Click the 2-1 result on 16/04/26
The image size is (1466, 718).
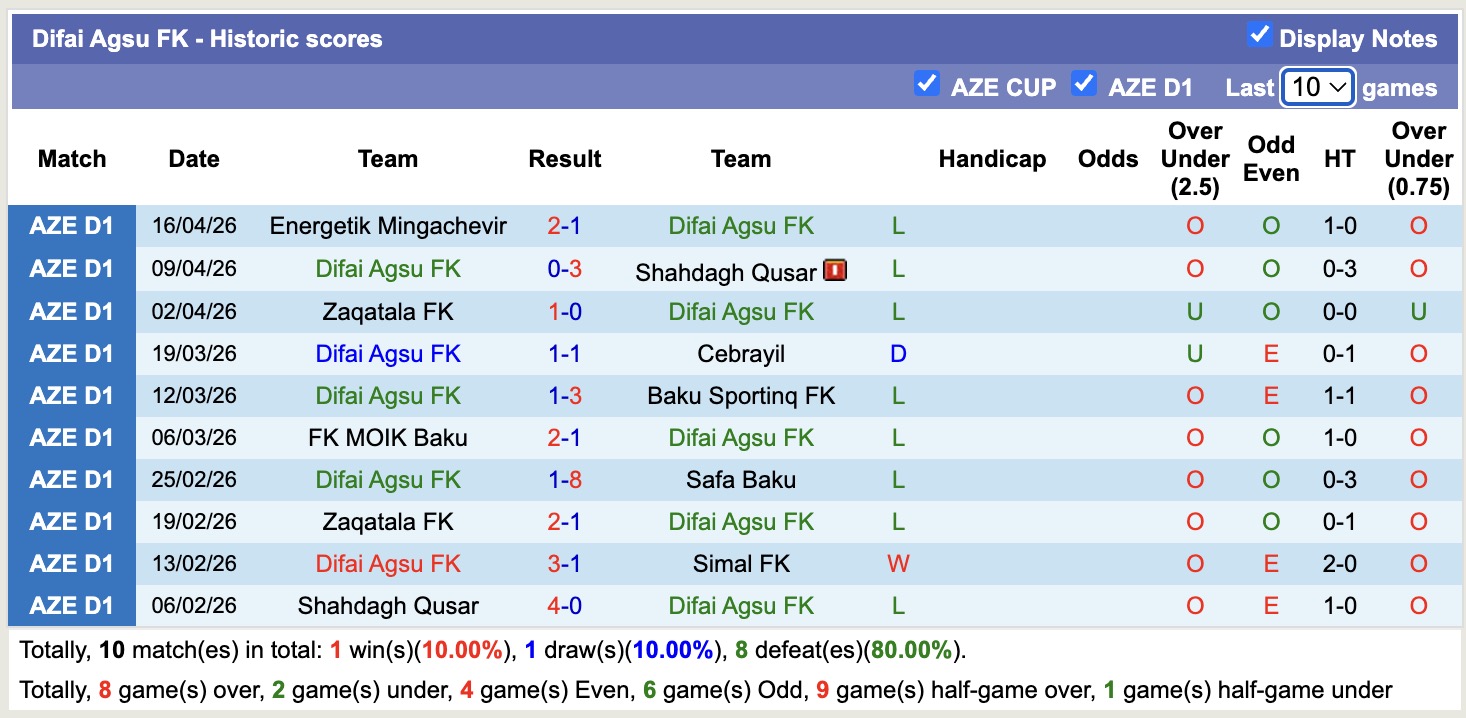(565, 227)
